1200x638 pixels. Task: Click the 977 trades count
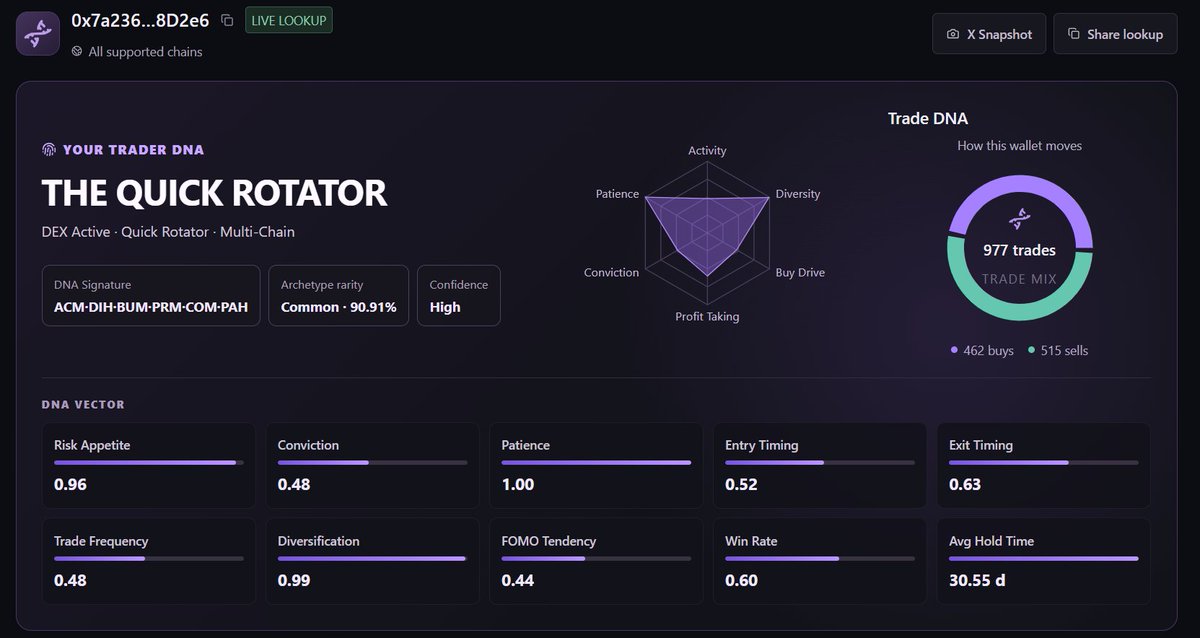[x=1019, y=251]
